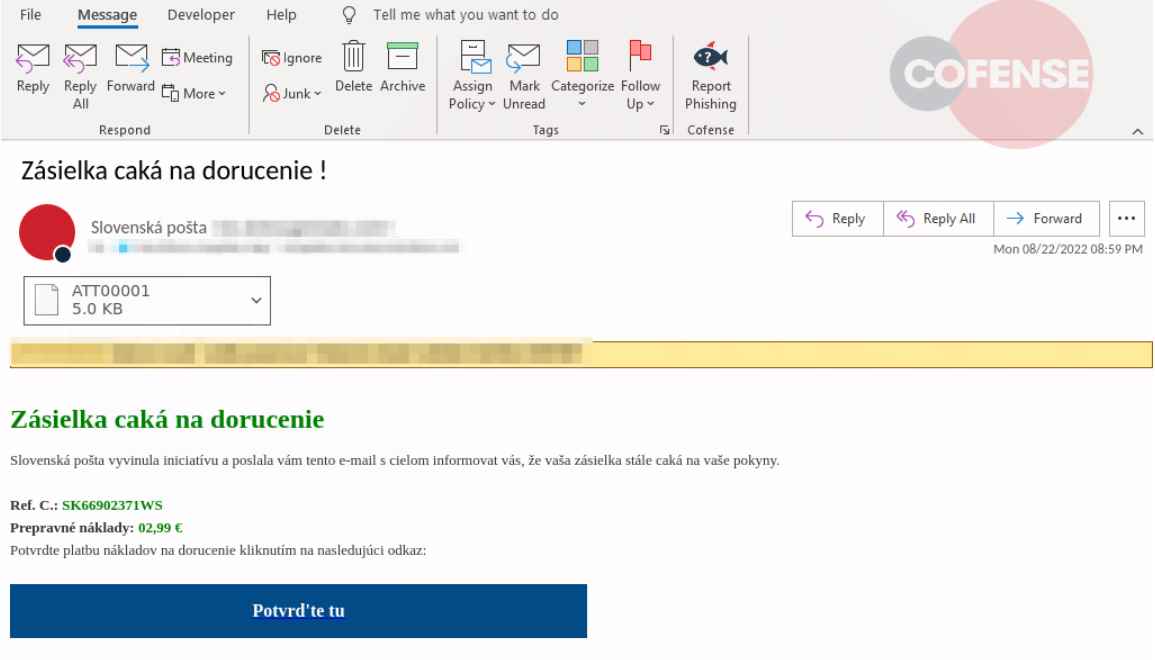Reply with a Meeting
The image size is (1155, 660).
(x=197, y=57)
